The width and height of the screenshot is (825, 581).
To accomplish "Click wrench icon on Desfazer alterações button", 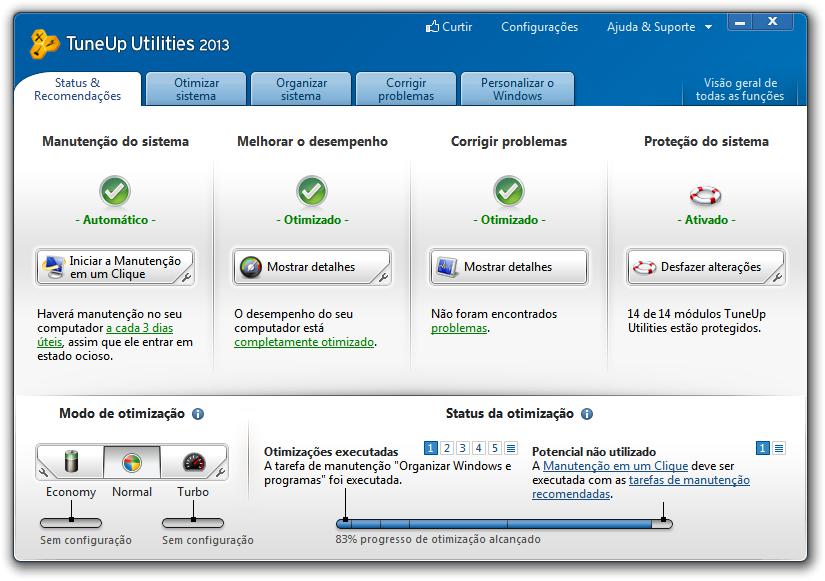I will coord(777,277).
